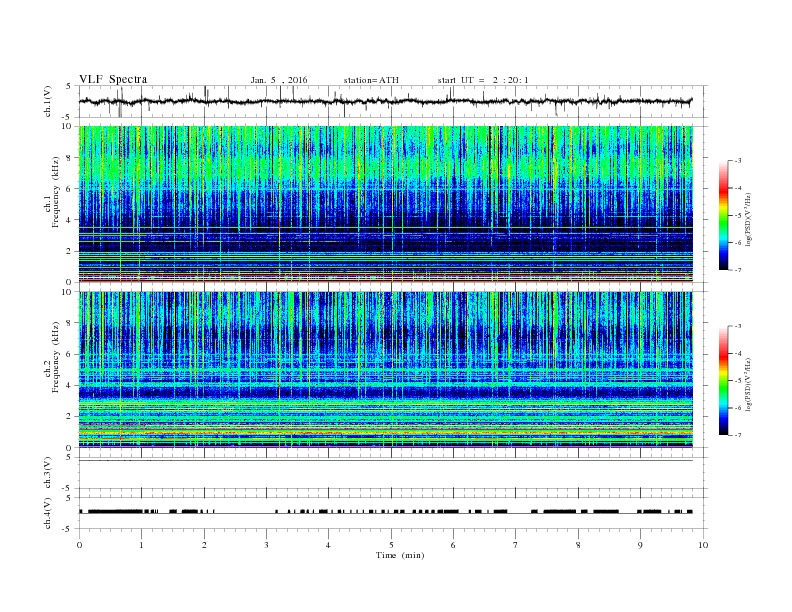Click the "ch.3(V)" axis label

tap(48, 472)
